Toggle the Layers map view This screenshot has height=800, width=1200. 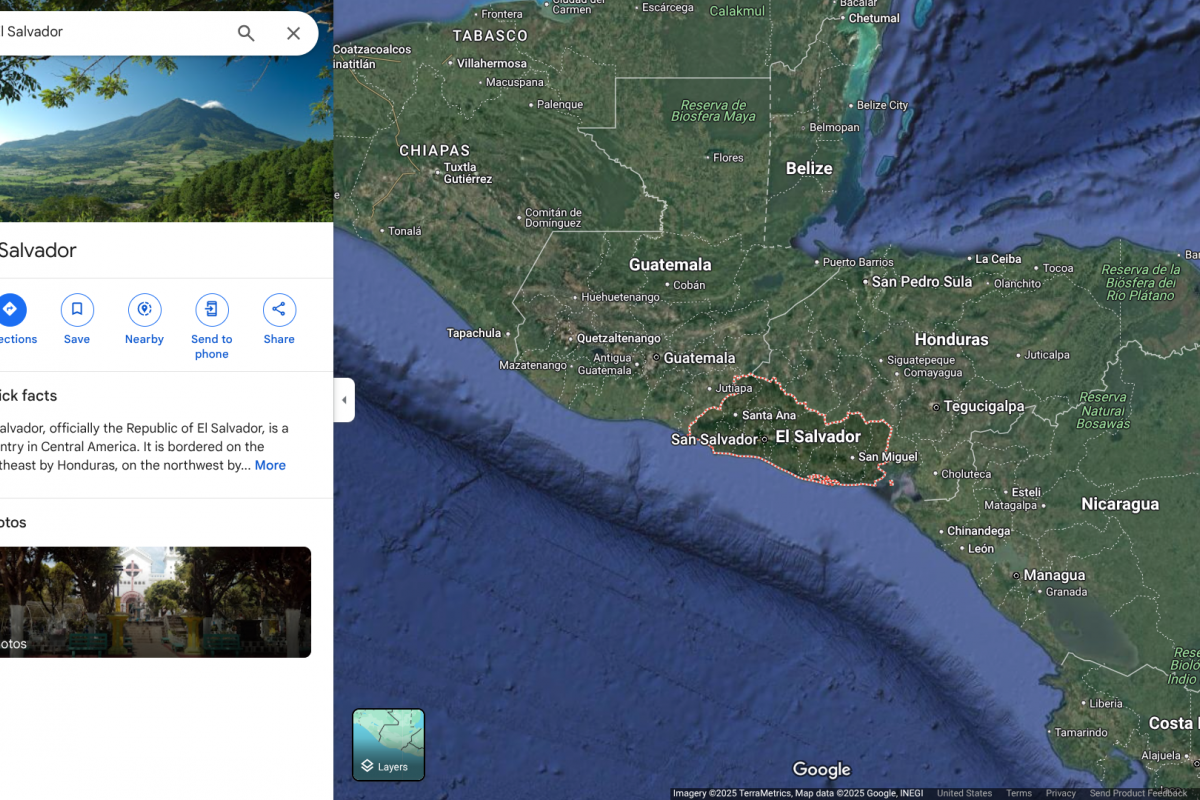388,745
